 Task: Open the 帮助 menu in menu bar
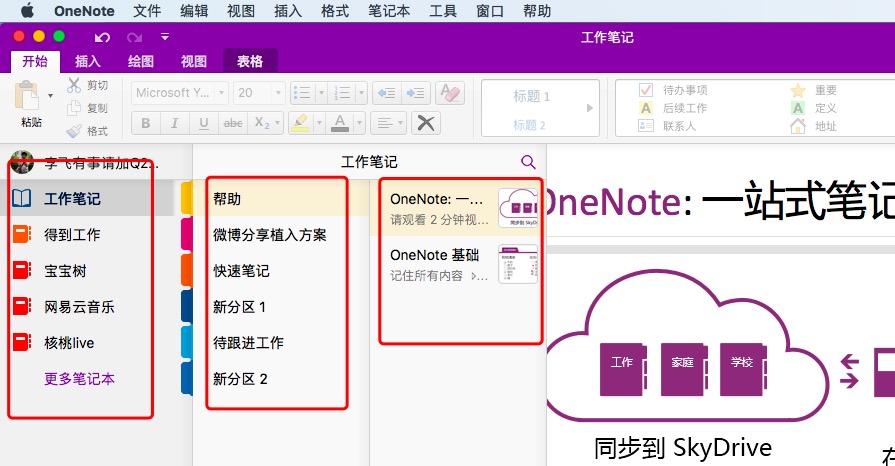click(537, 11)
